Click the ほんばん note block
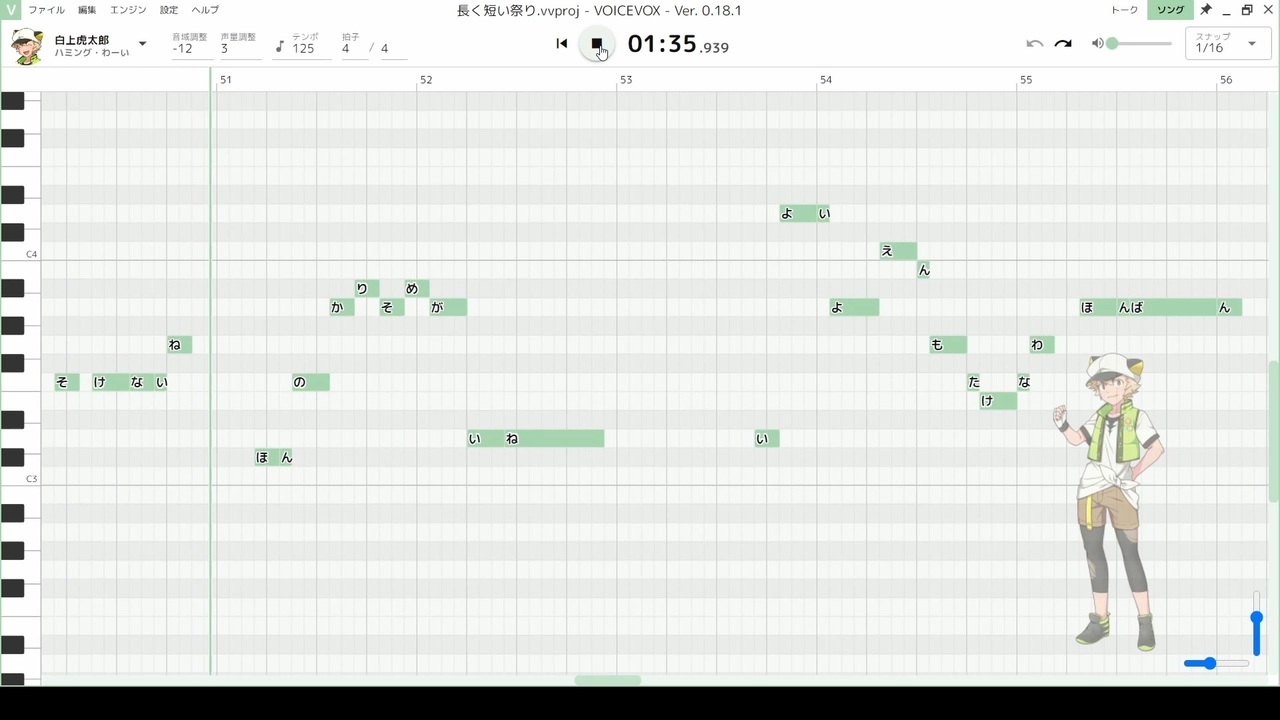1280x720 pixels. pyautogui.click(x=1160, y=307)
